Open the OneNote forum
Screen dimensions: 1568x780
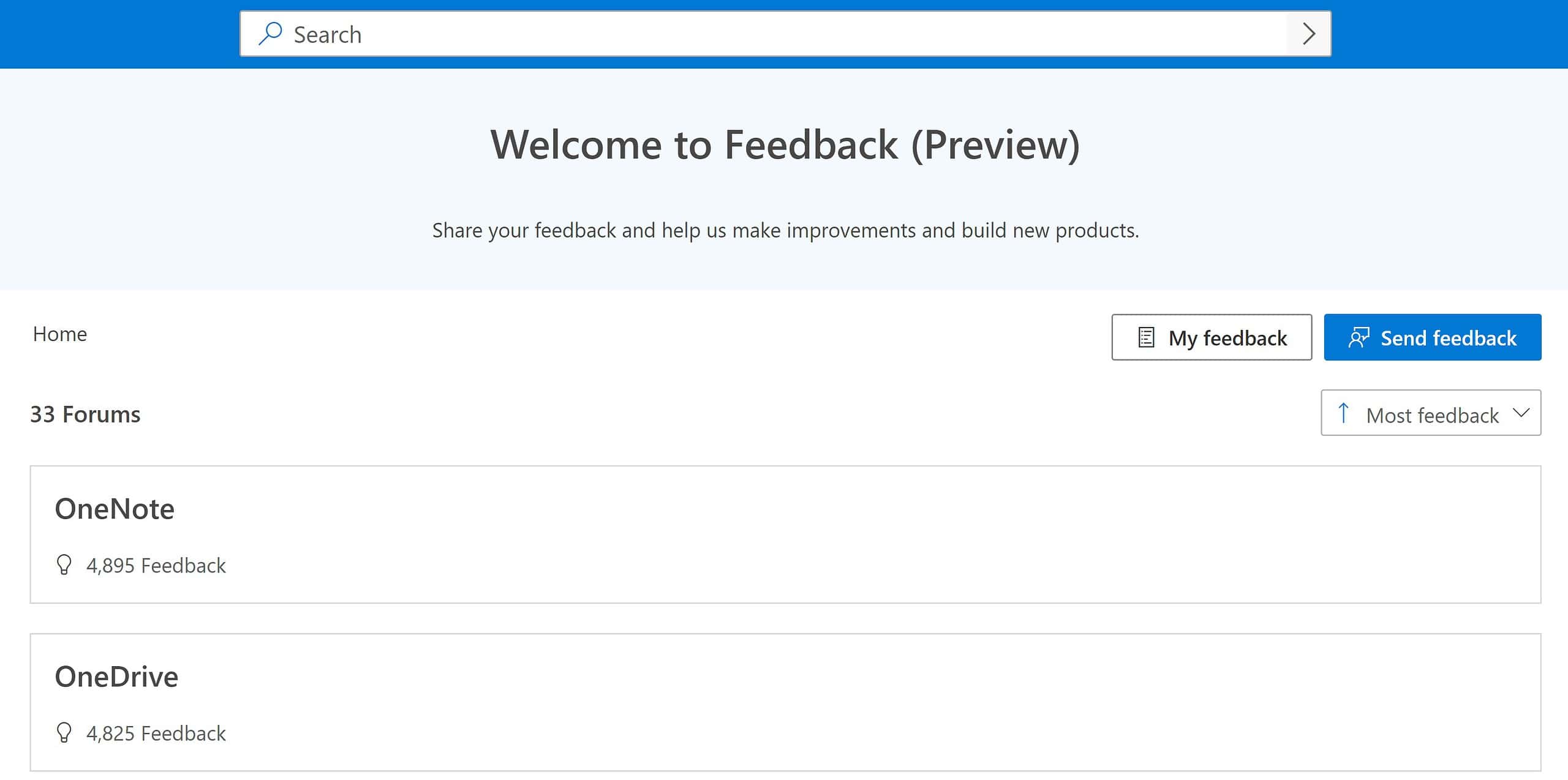click(115, 509)
